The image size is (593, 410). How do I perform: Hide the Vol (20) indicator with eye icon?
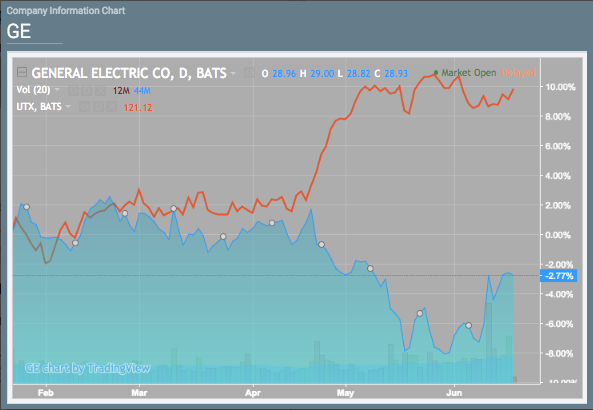pos(74,90)
